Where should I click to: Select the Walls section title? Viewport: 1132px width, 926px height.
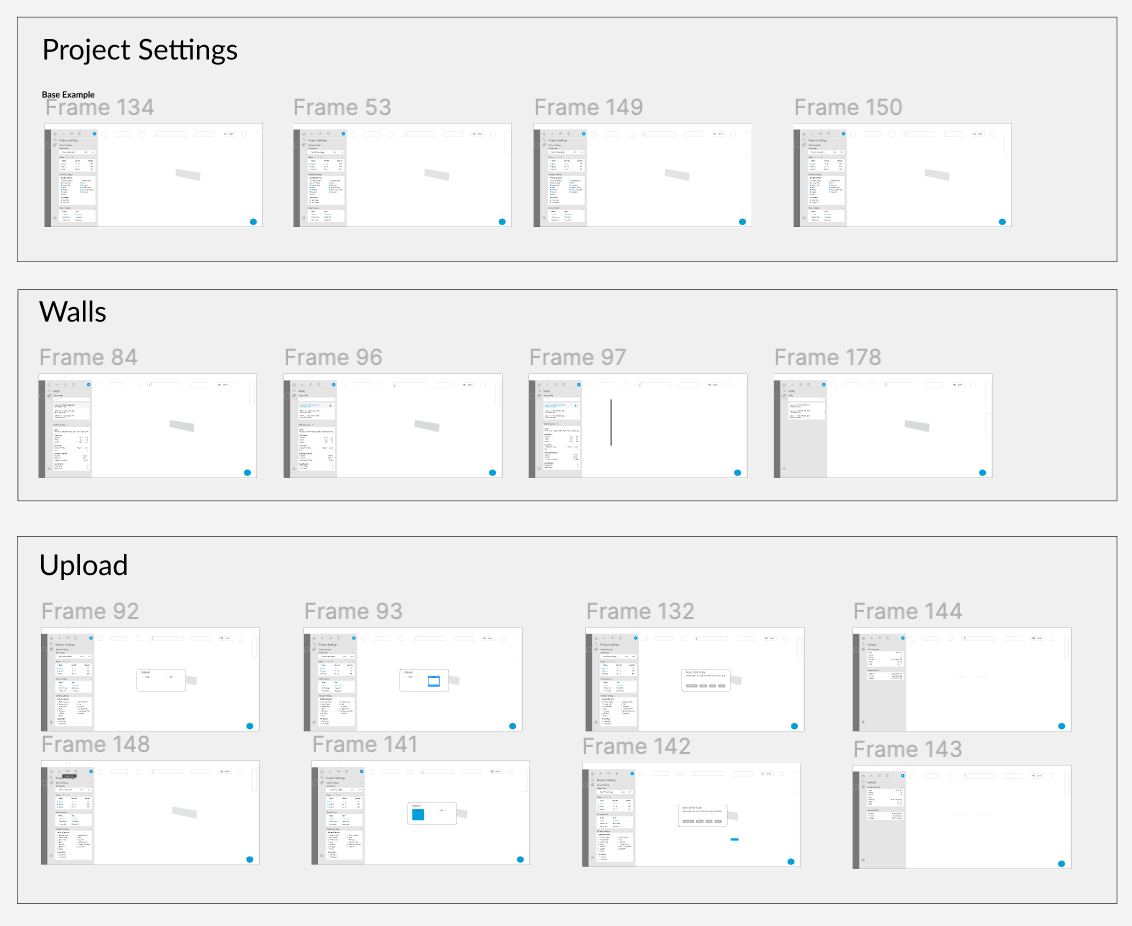tap(73, 312)
